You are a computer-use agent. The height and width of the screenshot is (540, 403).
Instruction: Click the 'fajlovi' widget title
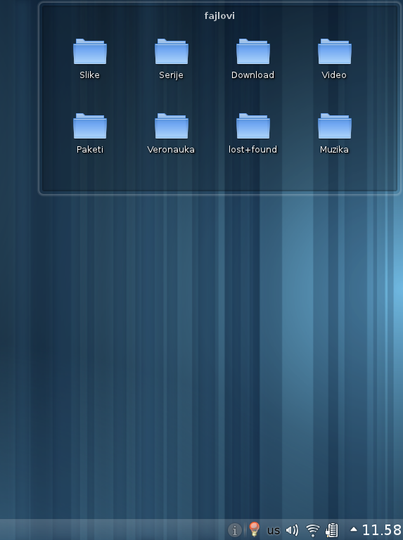219,16
